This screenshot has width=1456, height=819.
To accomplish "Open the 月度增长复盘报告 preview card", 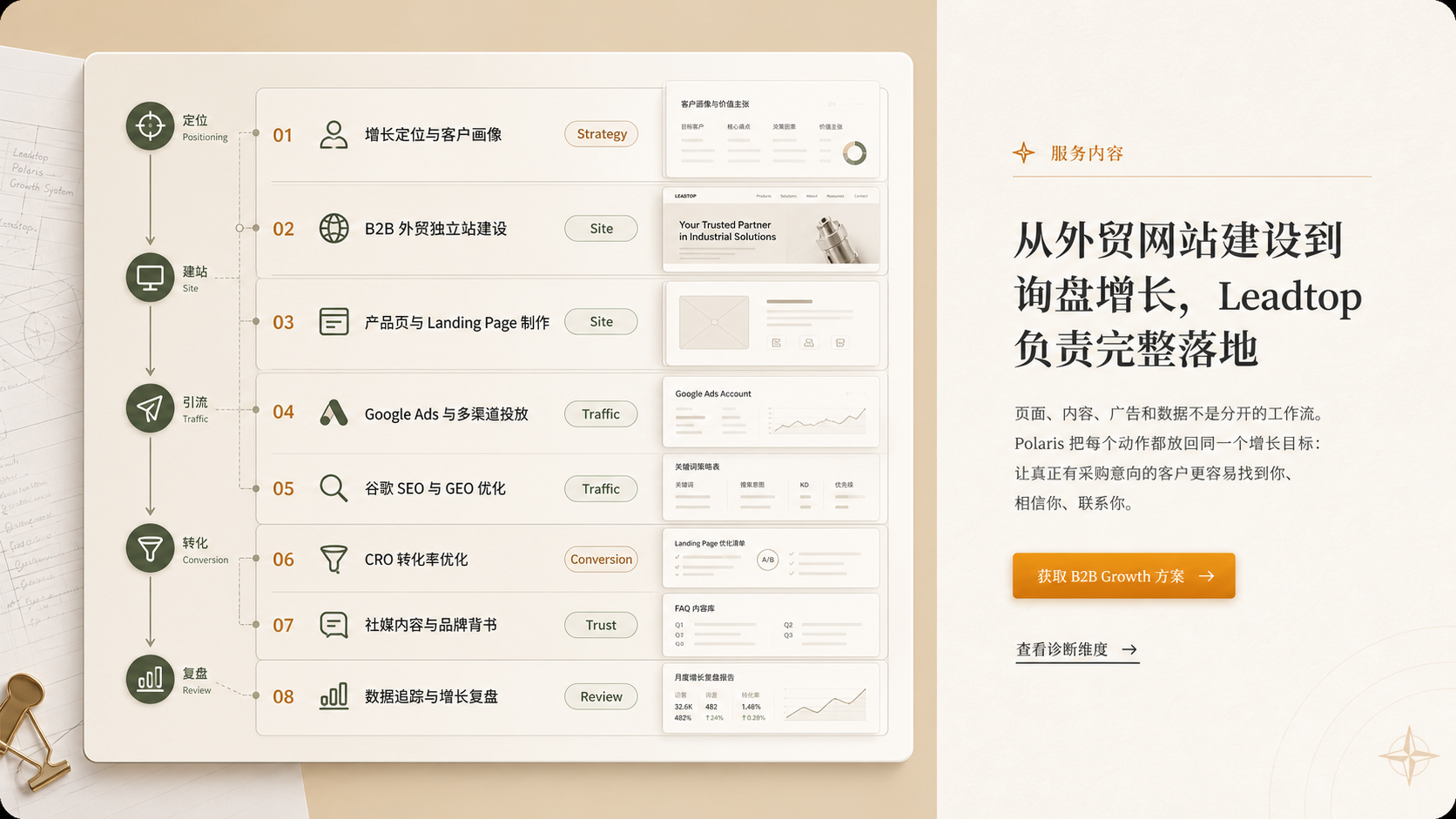I will [x=772, y=697].
